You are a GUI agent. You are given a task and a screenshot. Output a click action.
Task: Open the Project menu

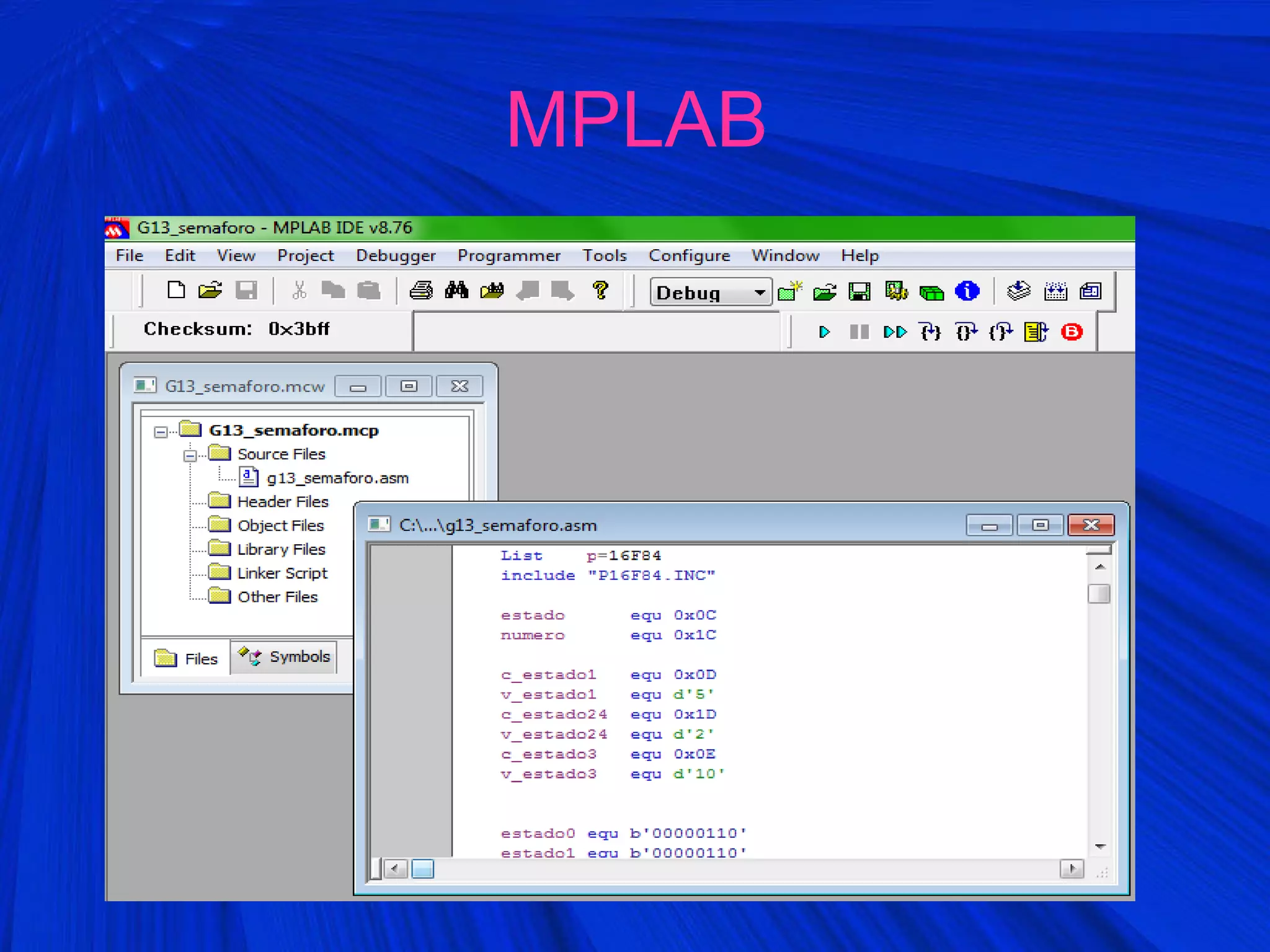tap(306, 255)
